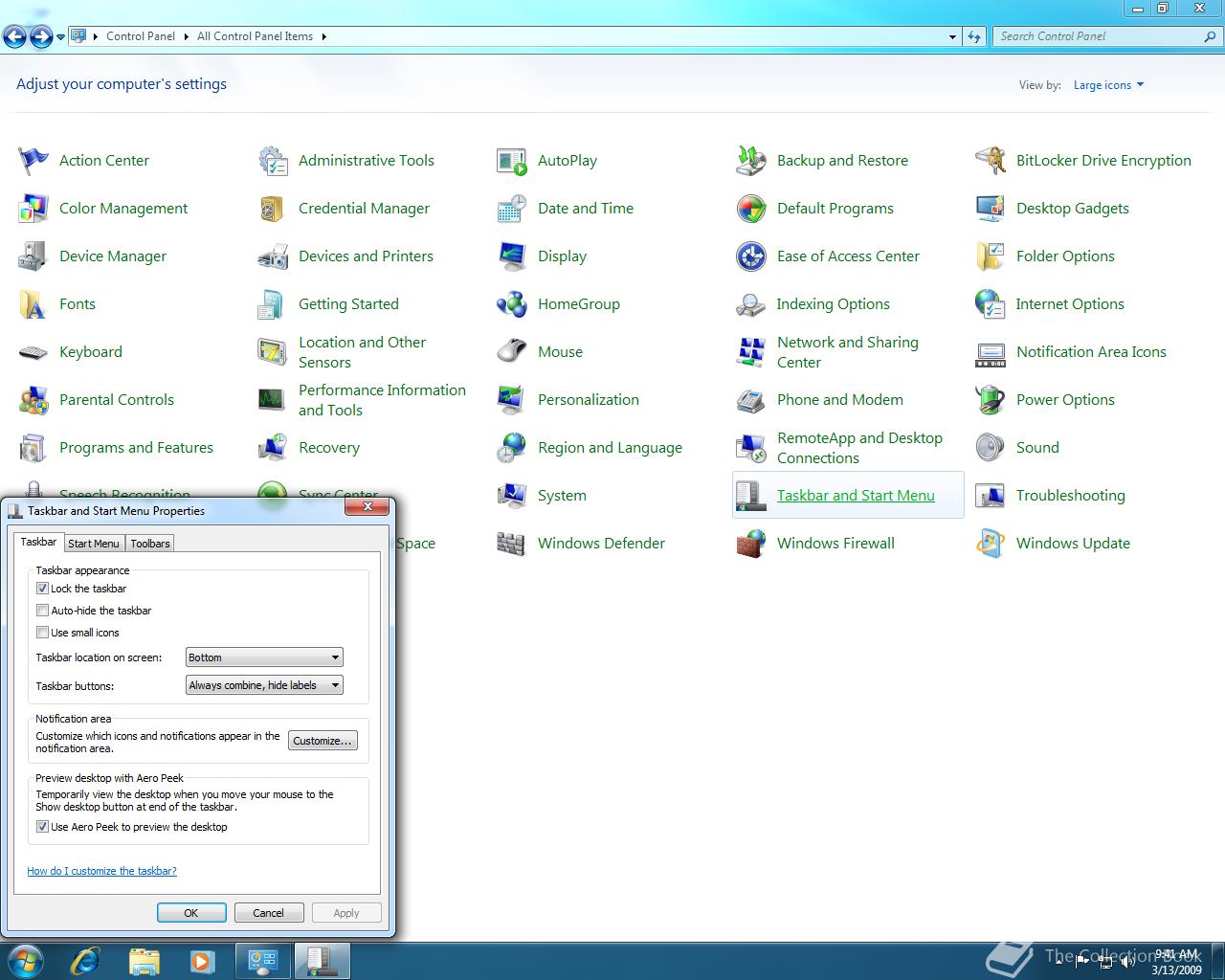Open the Mouse icon
1225x980 pixels.
coord(512,352)
